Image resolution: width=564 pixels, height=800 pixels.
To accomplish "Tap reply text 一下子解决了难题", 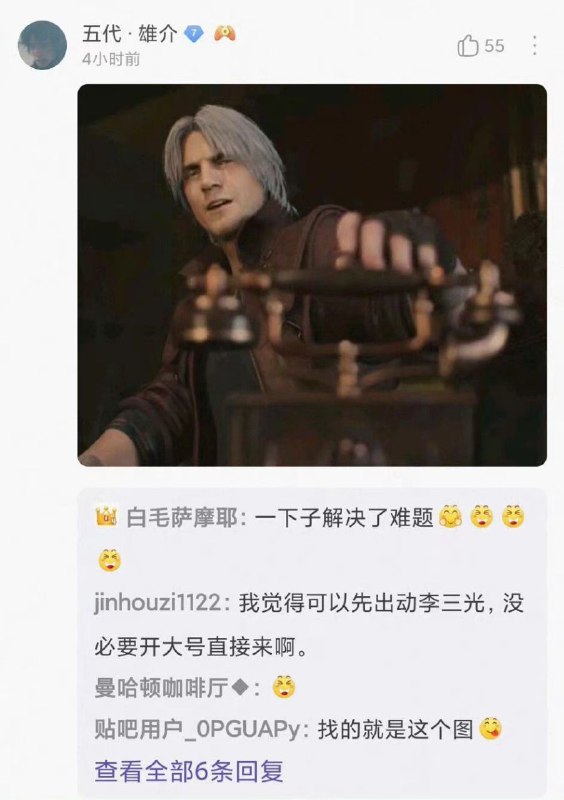I will (x=344, y=518).
